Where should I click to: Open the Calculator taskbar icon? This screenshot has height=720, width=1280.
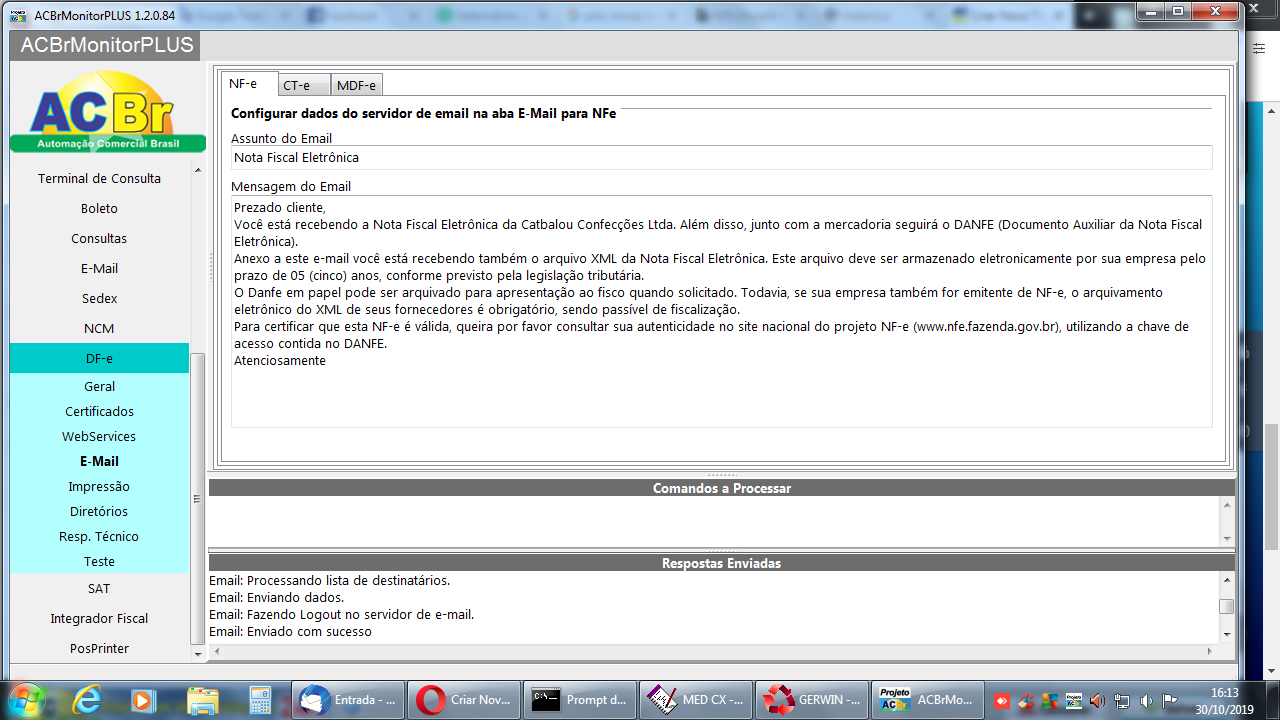[262, 700]
